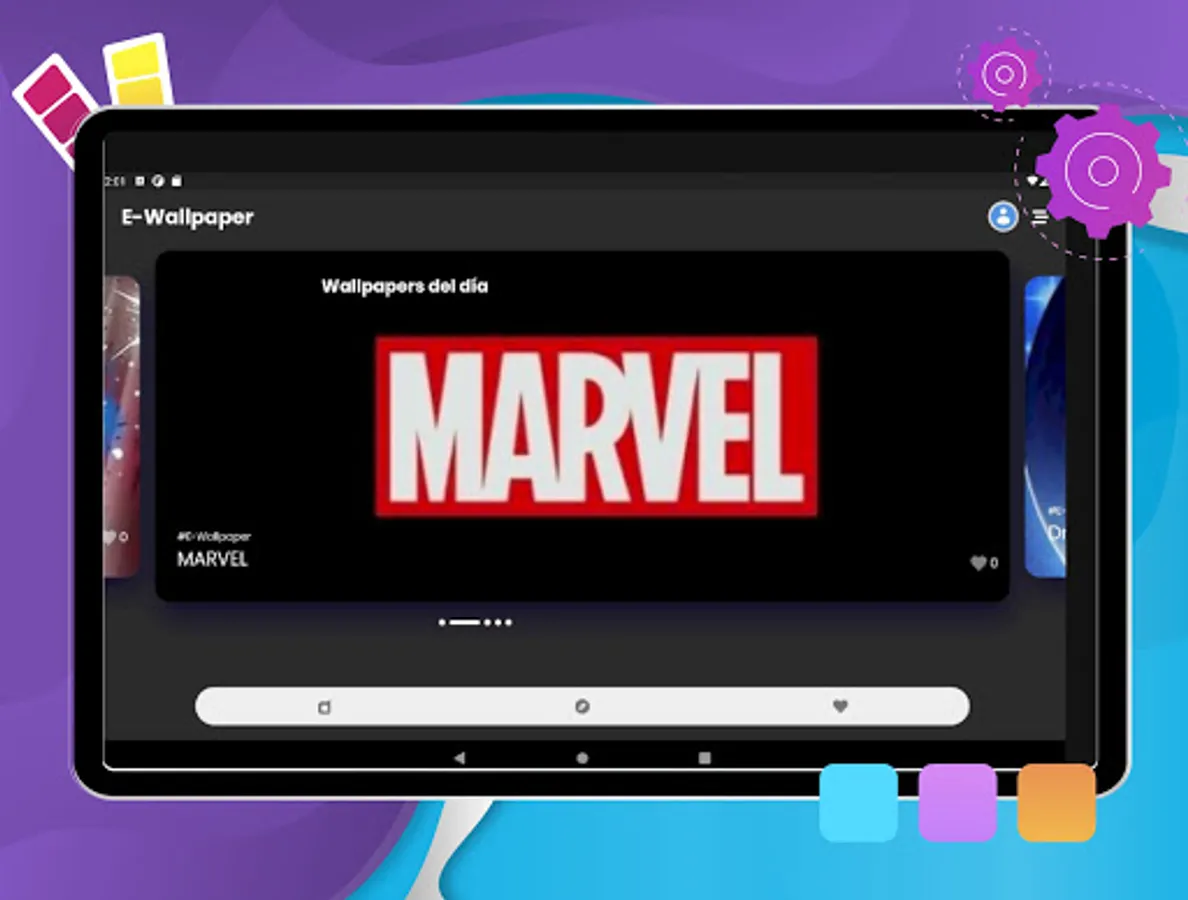Tap the Android back navigation button
Screen dimensions: 1188x900
click(x=459, y=758)
